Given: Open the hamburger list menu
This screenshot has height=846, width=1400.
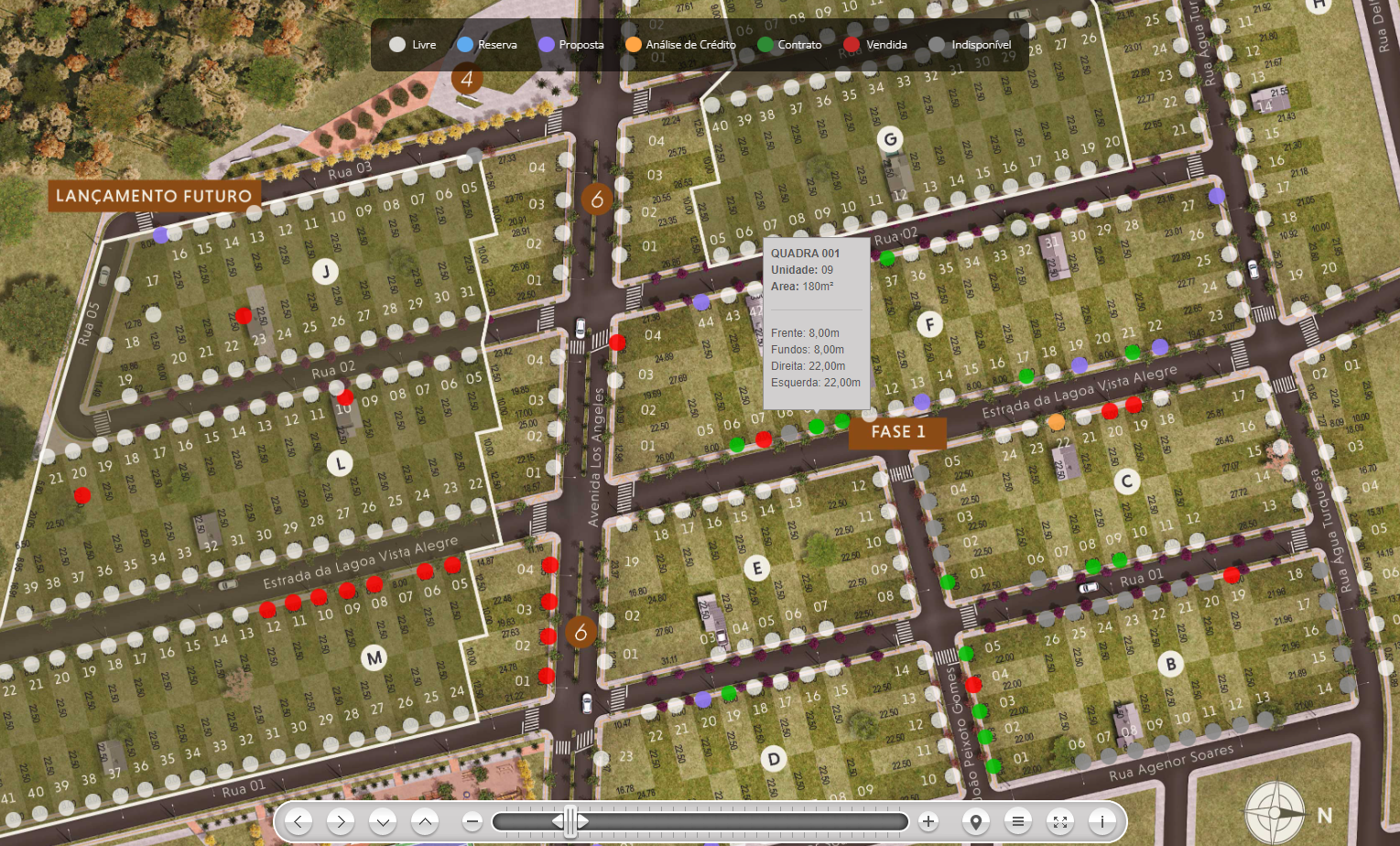Looking at the screenshot, I should (1018, 821).
